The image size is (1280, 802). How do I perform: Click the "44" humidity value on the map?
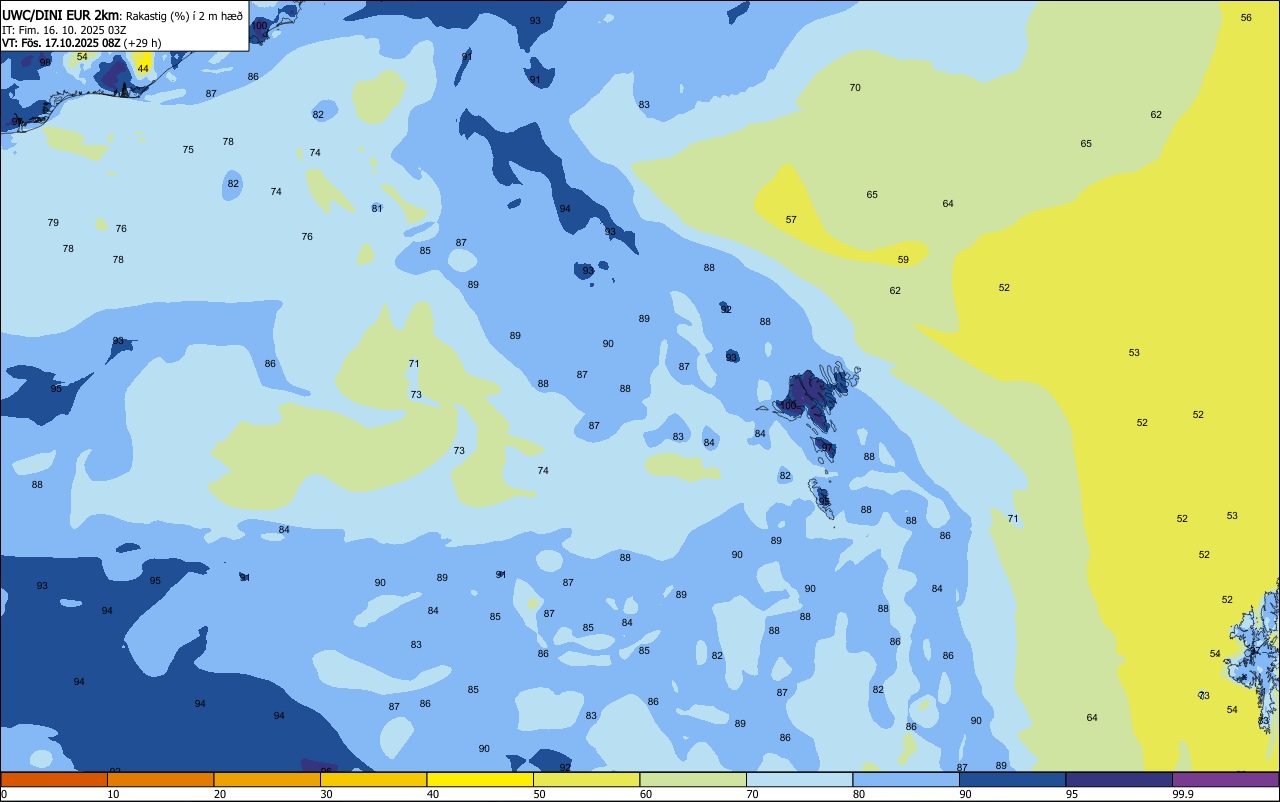point(143,68)
